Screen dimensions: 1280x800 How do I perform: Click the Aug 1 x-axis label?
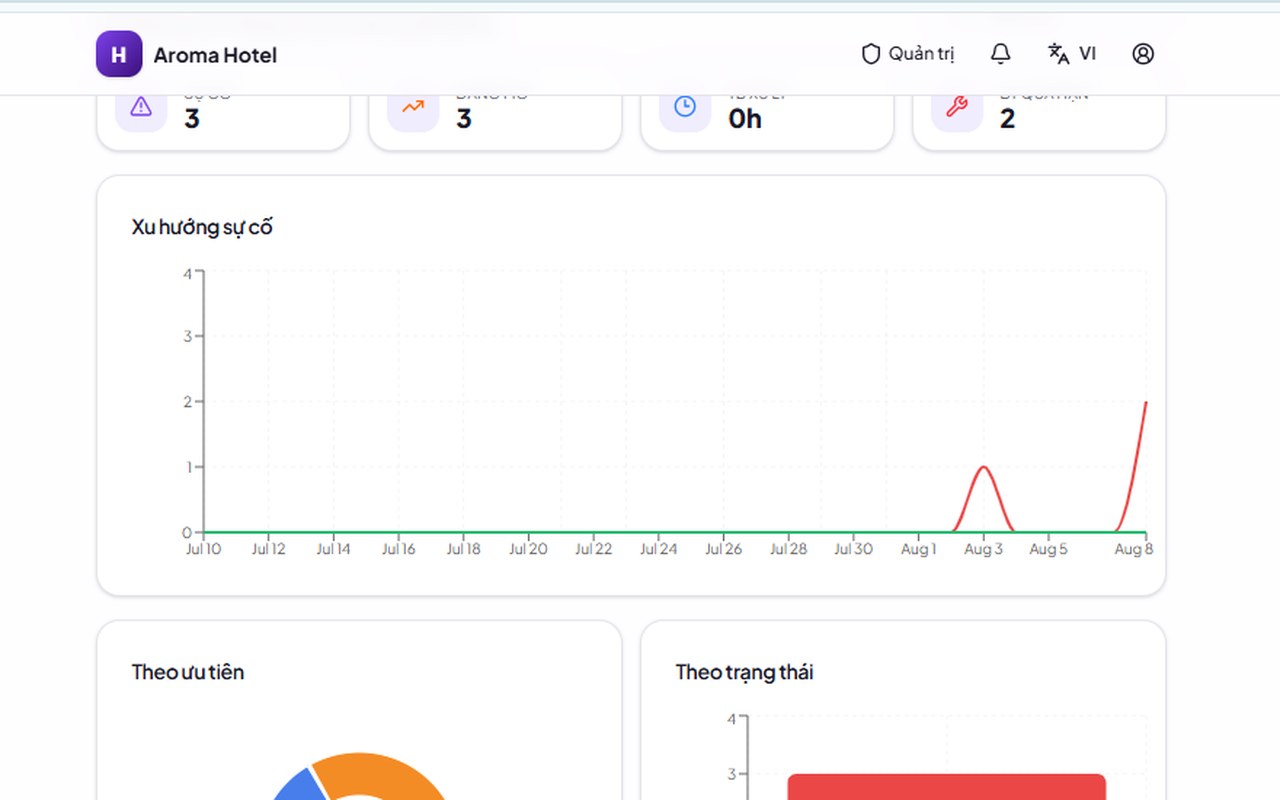tap(919, 549)
